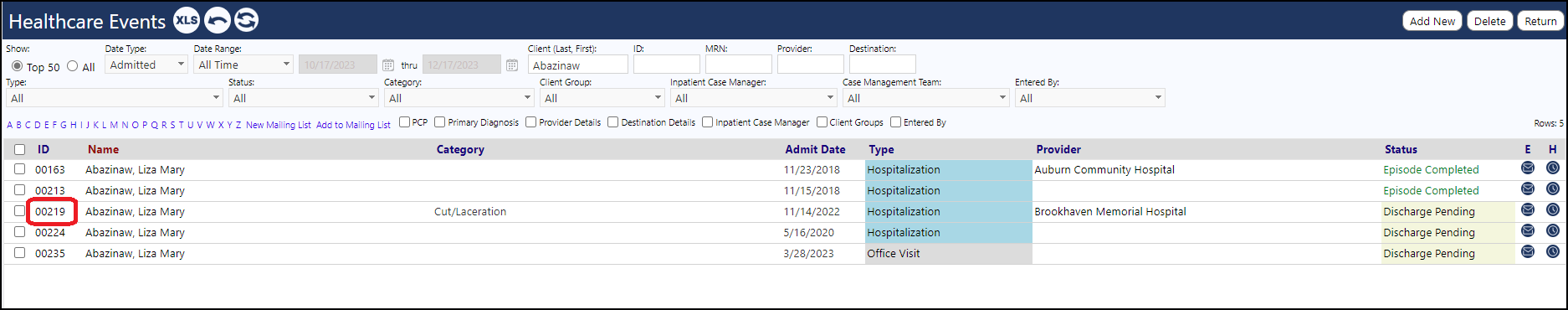
Task: Check the row checkbox for event 00213
Action: tap(19, 190)
